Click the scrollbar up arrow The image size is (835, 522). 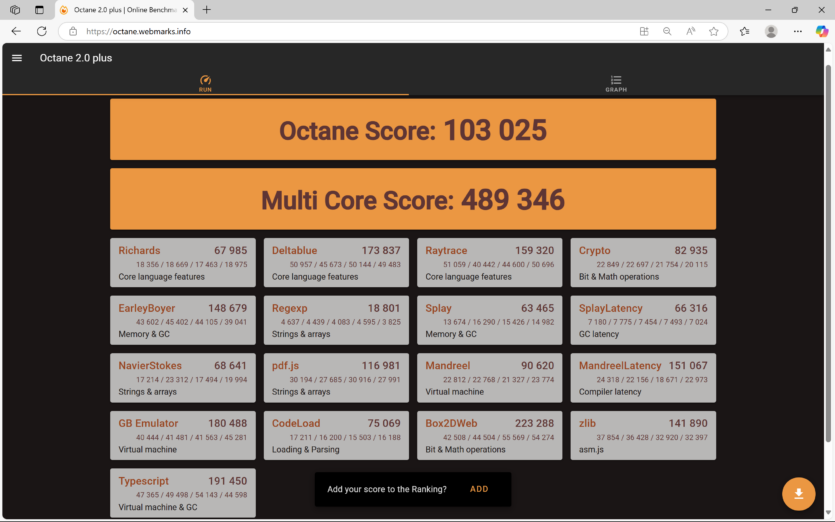(828, 50)
